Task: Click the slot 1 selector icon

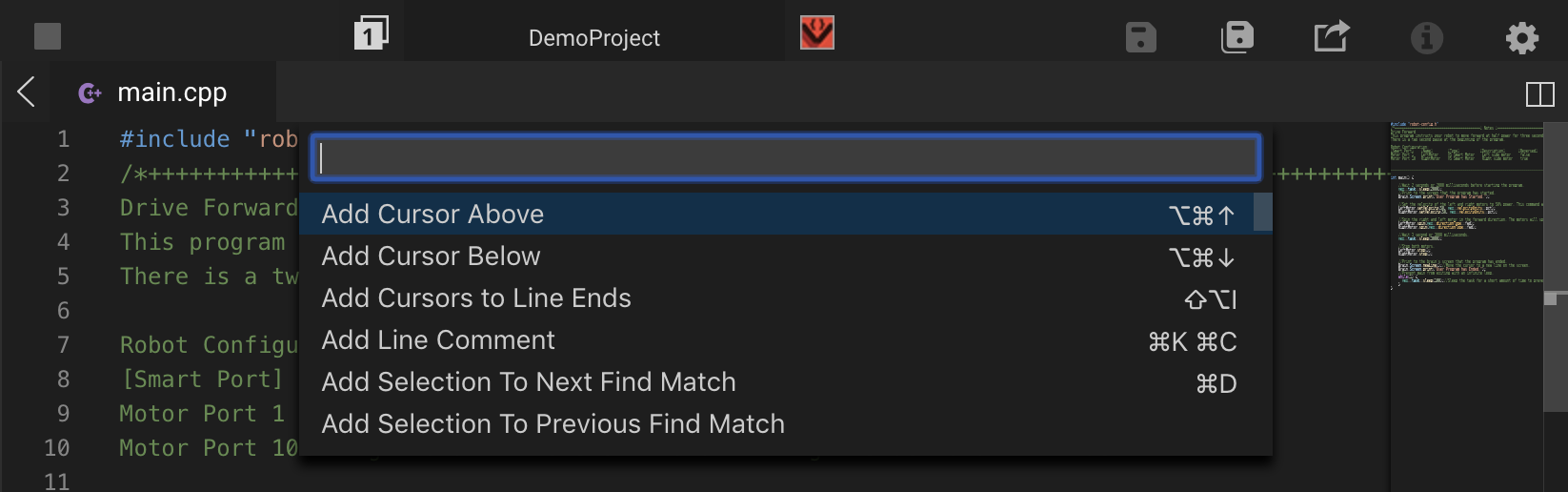Action: (x=371, y=33)
